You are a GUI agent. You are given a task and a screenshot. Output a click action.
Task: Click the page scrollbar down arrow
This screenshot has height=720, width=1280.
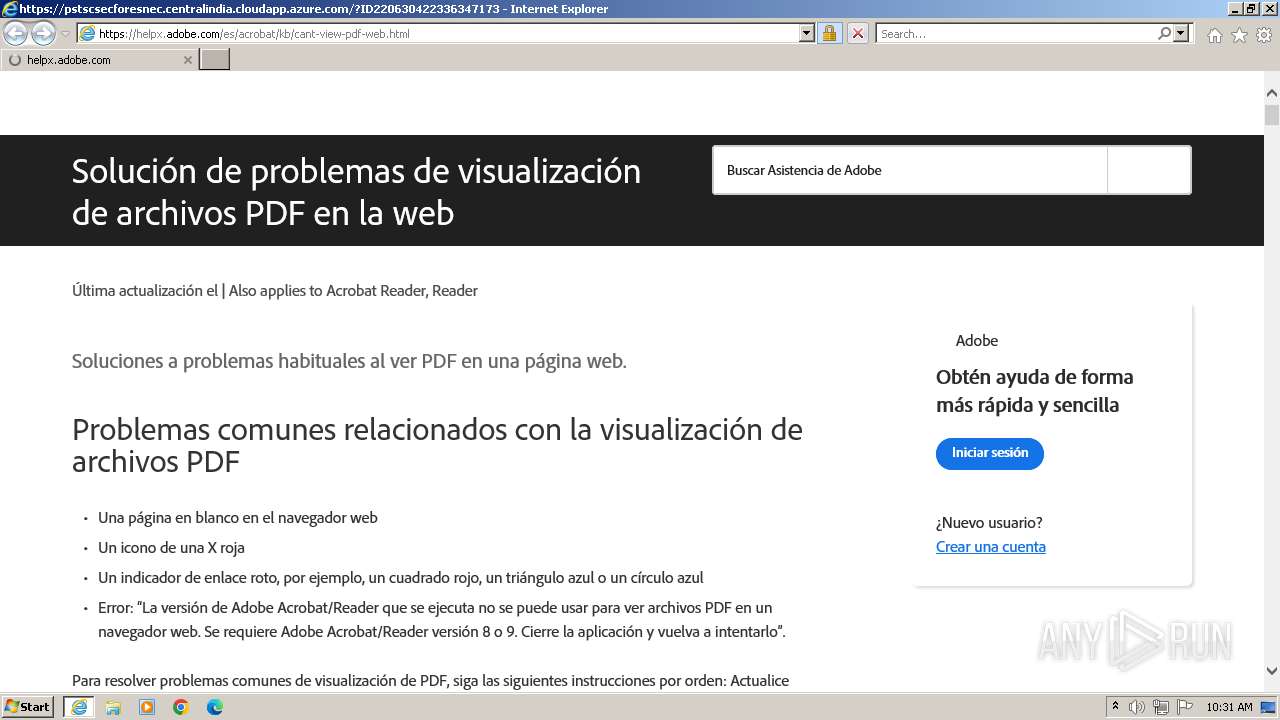[x=1272, y=671]
